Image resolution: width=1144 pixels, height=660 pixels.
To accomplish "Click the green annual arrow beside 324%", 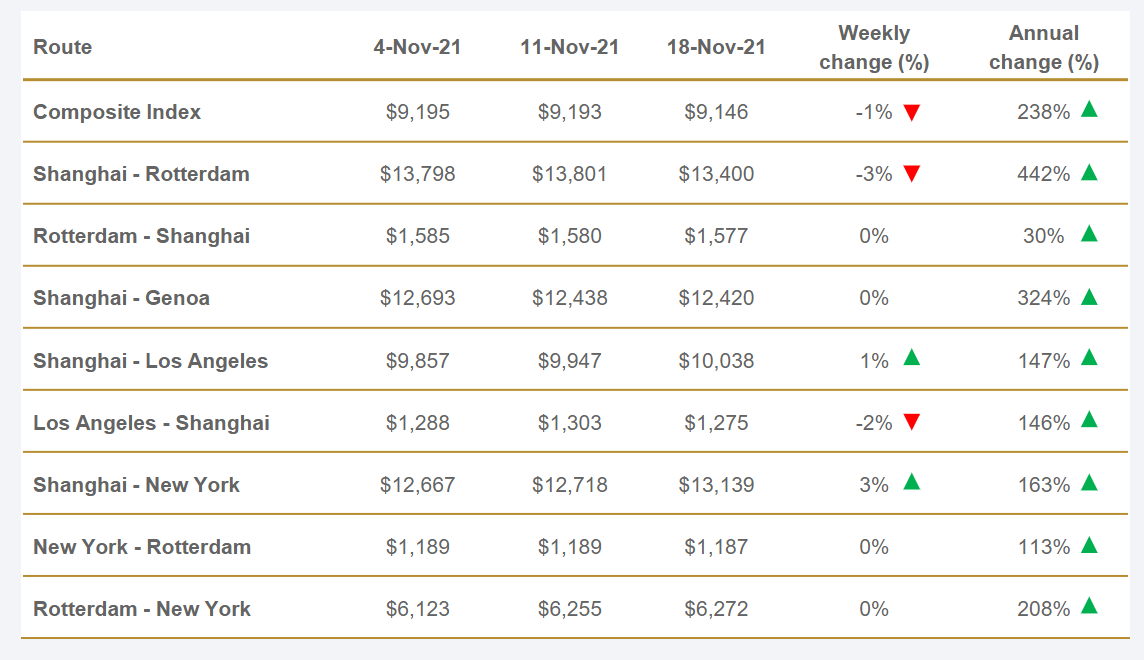I will (x=1089, y=296).
